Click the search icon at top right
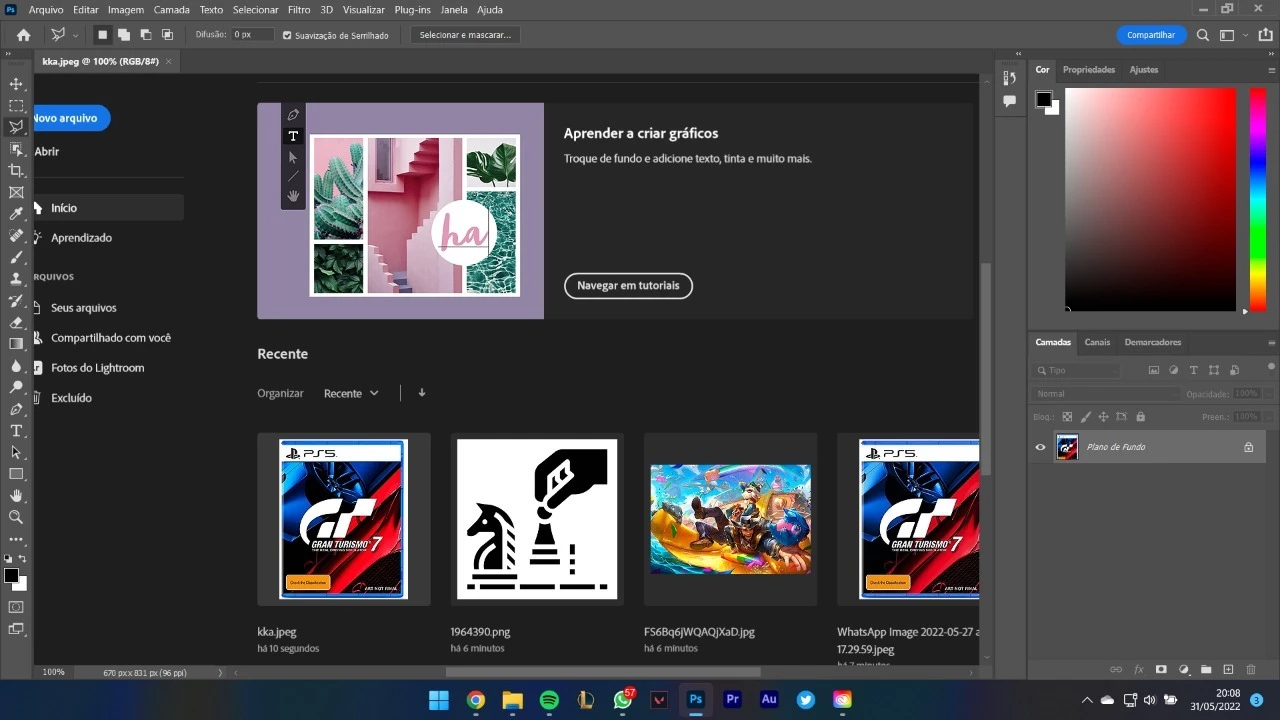This screenshot has width=1280, height=720. [x=1203, y=35]
